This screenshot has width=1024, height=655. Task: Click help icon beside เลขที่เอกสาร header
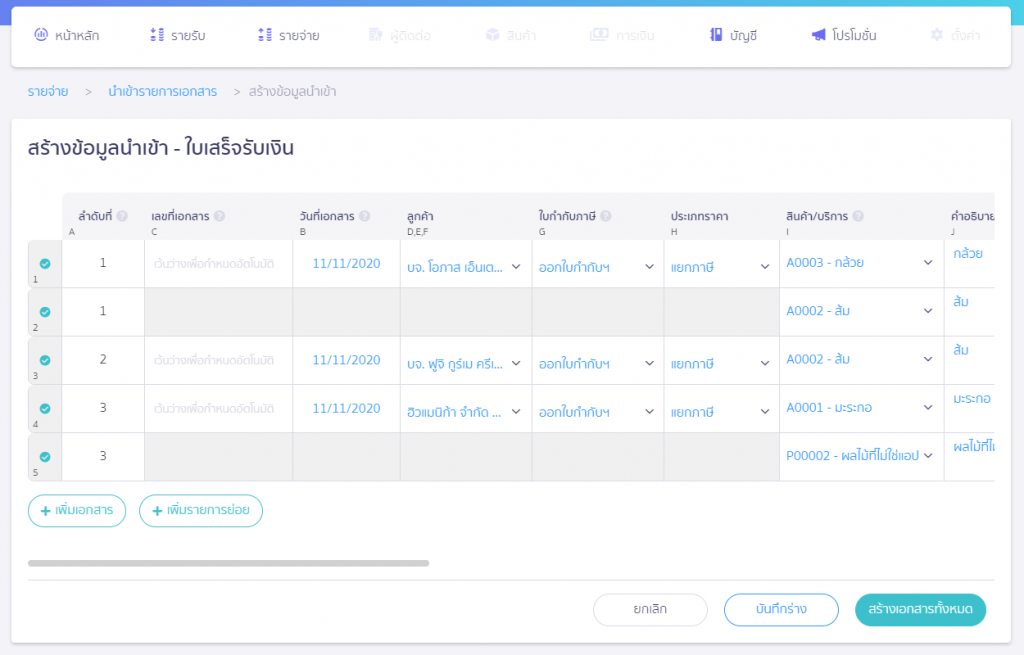(219, 216)
